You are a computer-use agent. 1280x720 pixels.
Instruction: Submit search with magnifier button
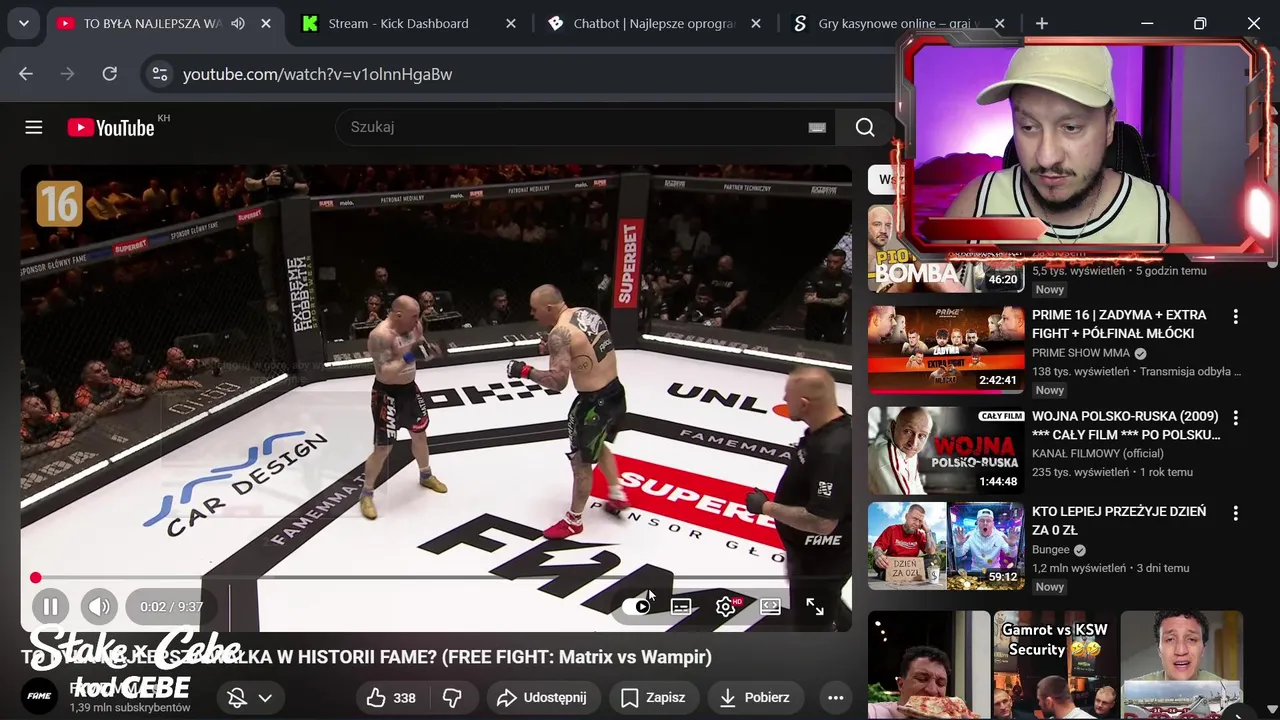click(x=865, y=127)
